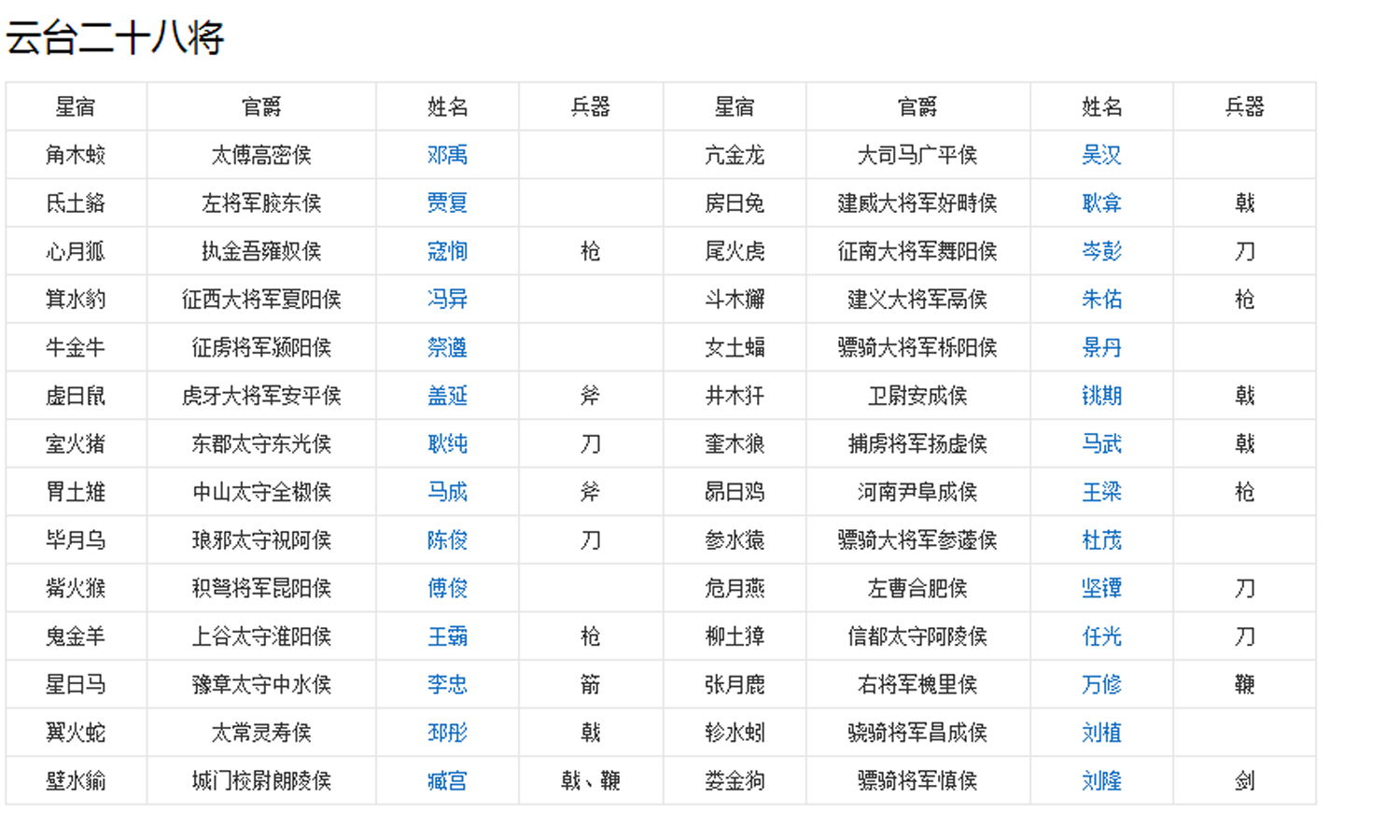
Task: Select the 角木蛟 star cell
Action: tap(76, 155)
